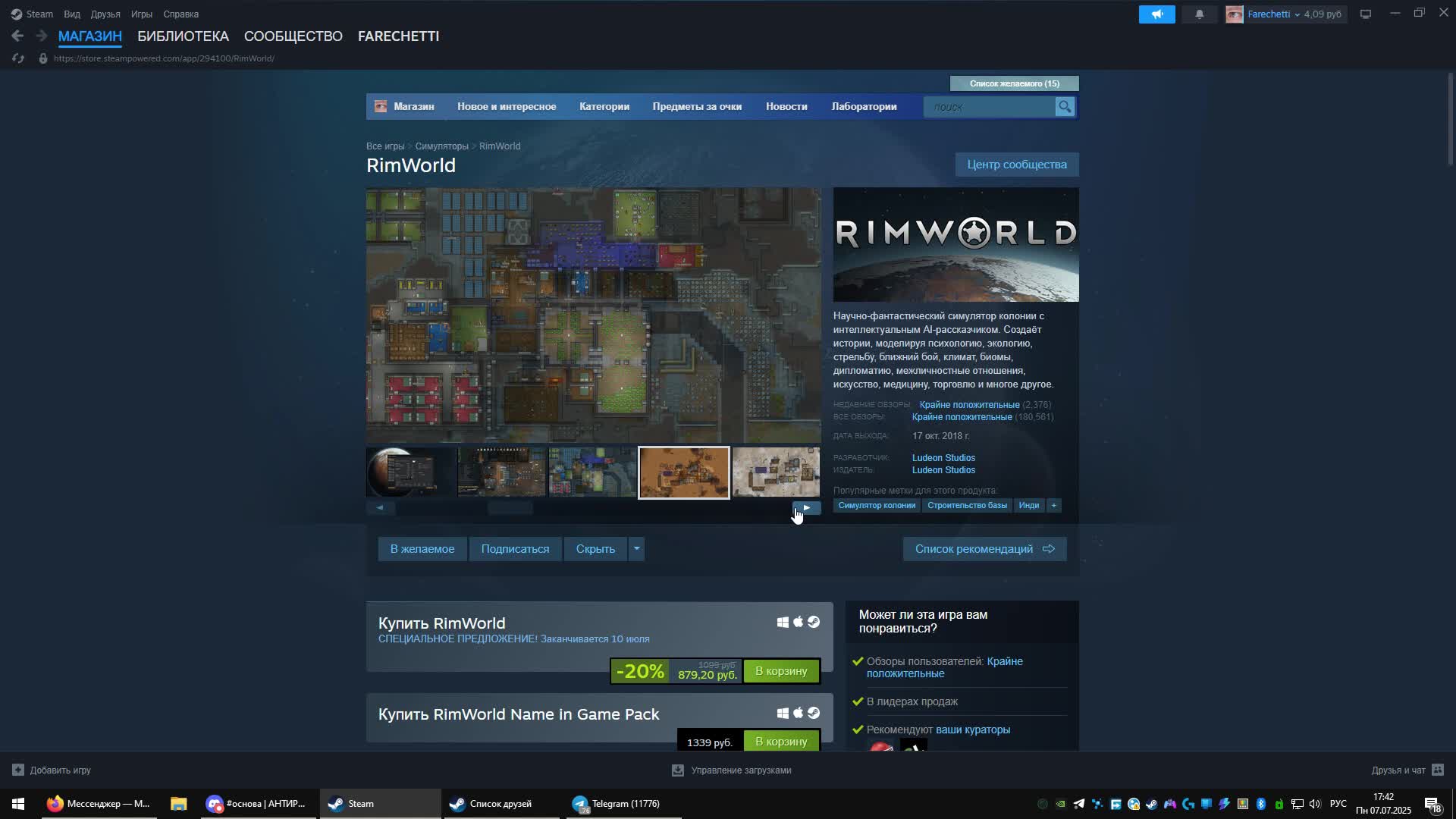
Task: Click the Big Picture mode monitor icon
Action: point(1366,14)
